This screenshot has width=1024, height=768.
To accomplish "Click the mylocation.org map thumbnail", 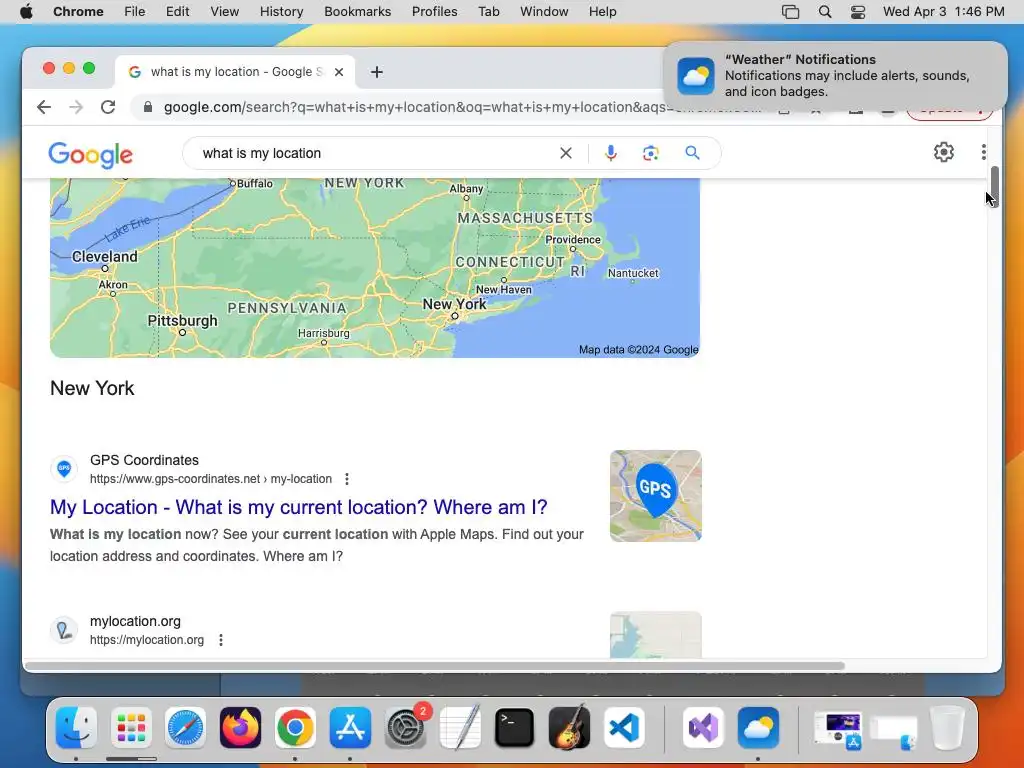I will [656, 635].
